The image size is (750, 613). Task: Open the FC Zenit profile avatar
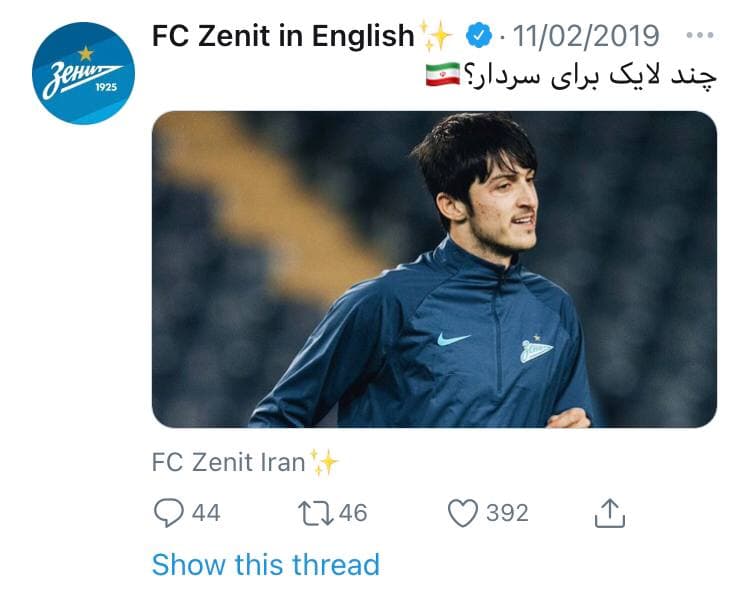coord(83,73)
